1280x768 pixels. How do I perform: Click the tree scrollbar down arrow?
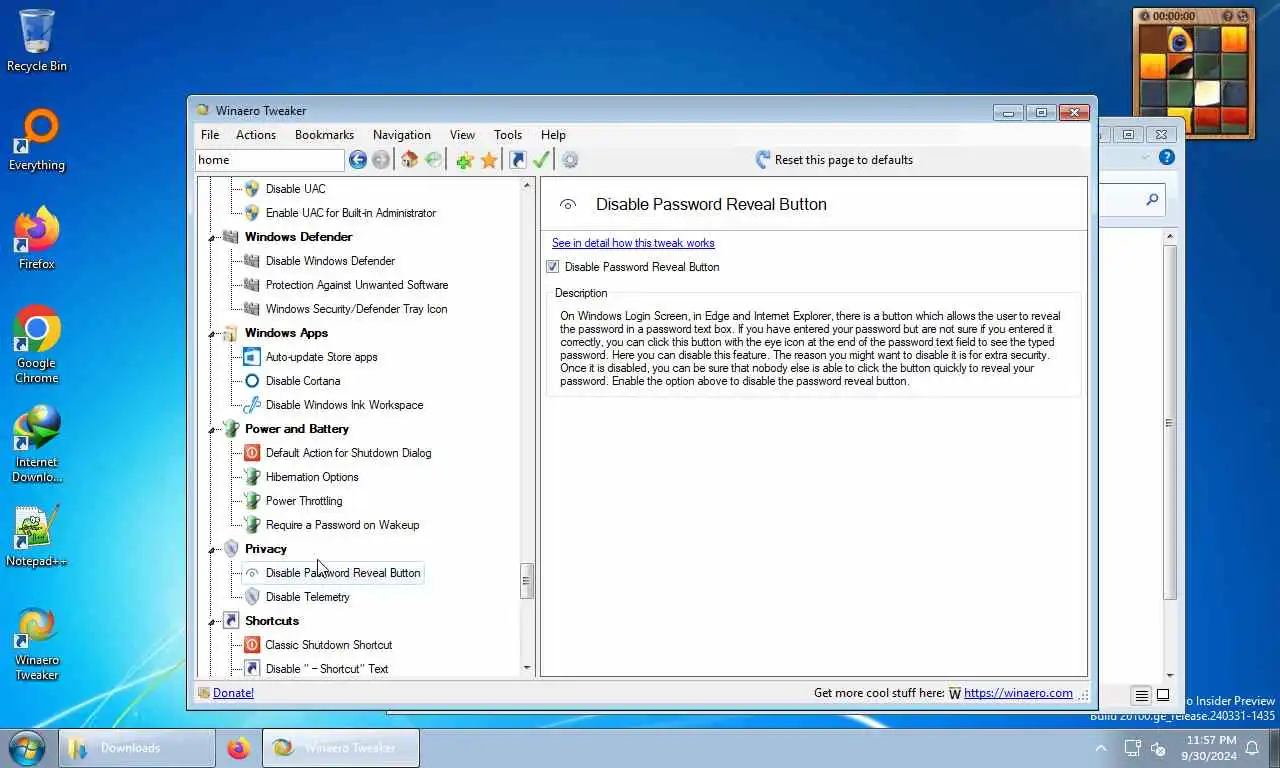[x=527, y=668]
